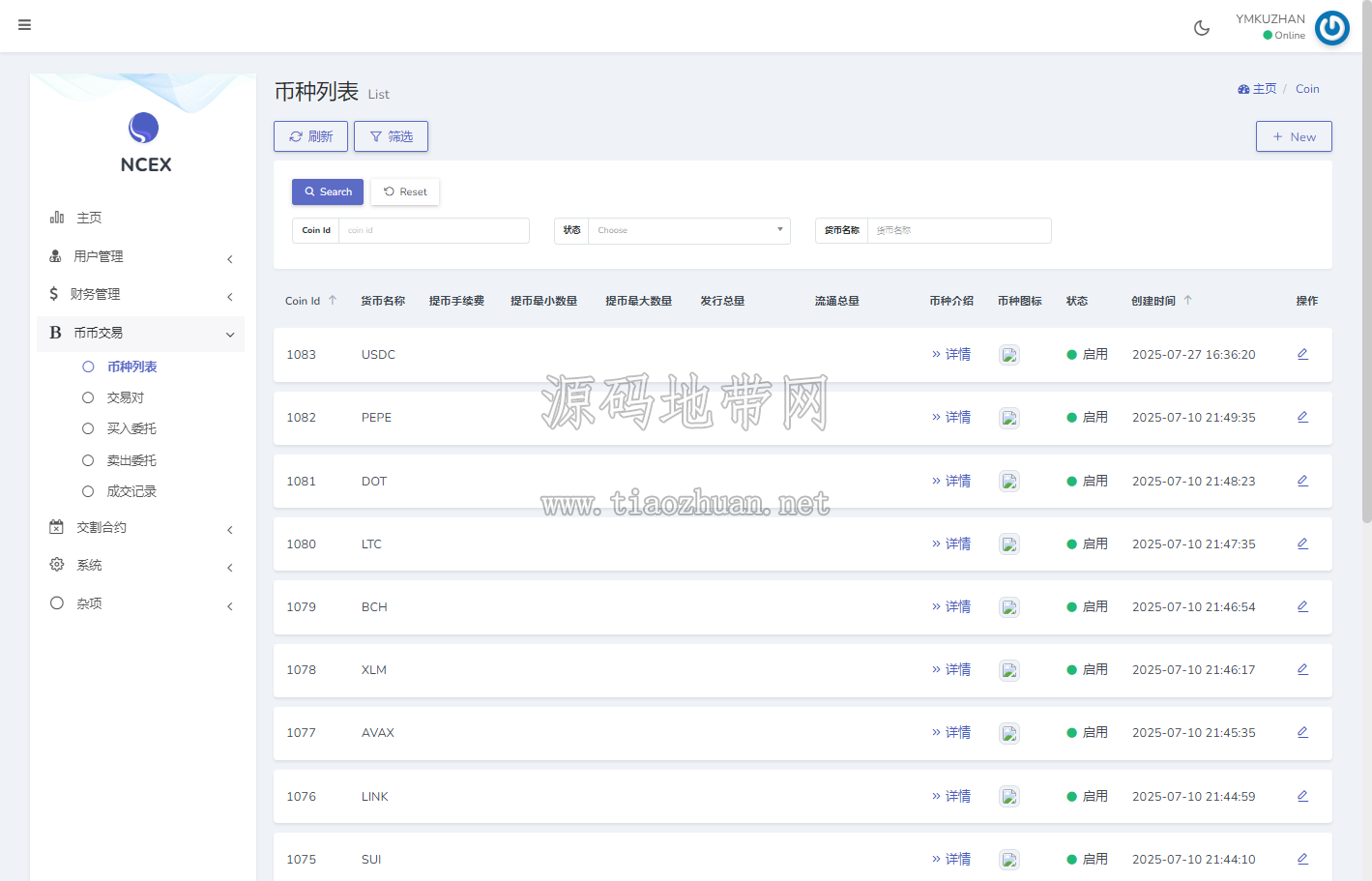Click the 发行总量 column header

[x=722, y=301]
